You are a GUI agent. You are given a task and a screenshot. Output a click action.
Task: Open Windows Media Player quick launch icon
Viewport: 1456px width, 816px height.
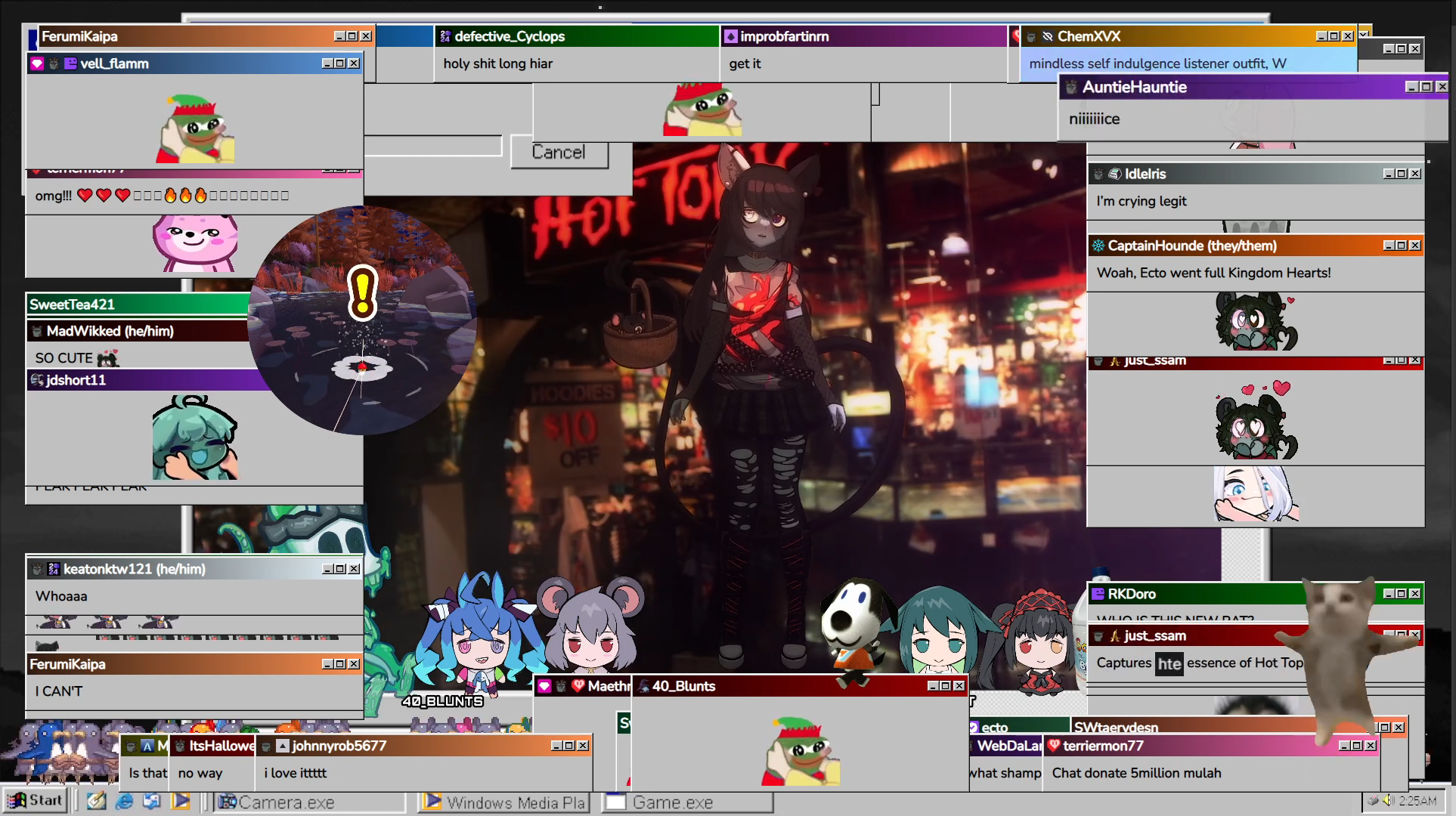click(x=180, y=801)
